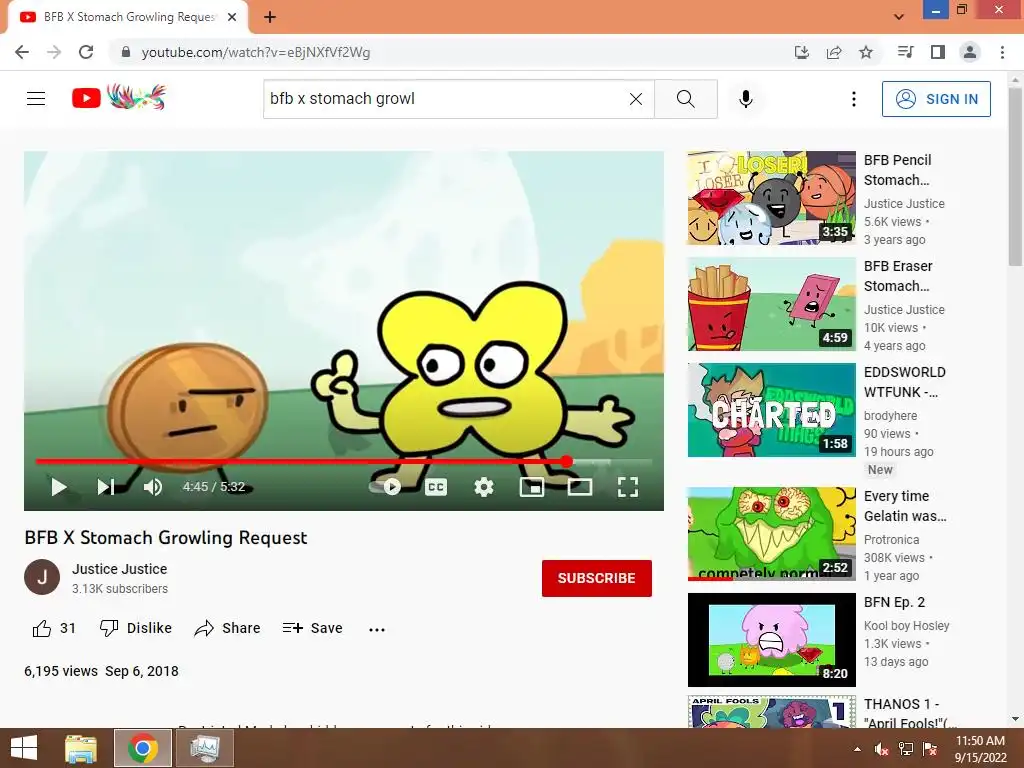Dislike this video
Viewport: 1024px width, 768px height.
pos(135,628)
